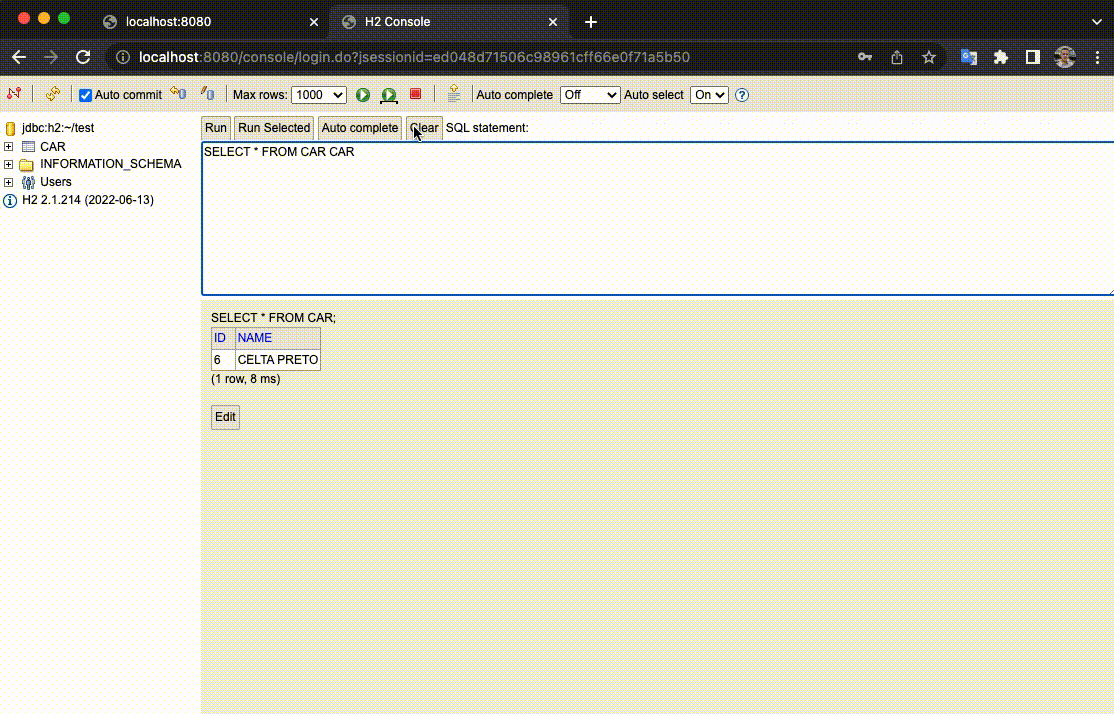Toggle the browser side panel
1114x714 pixels.
tap(1033, 57)
